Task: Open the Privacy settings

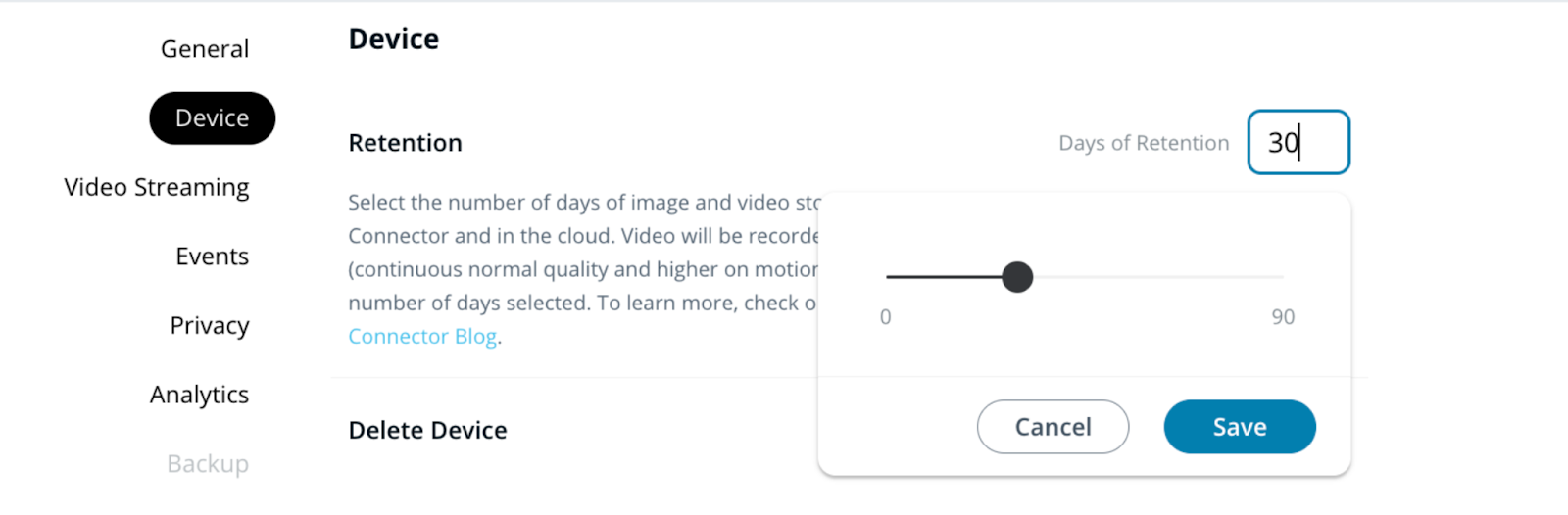Action: coord(209,325)
